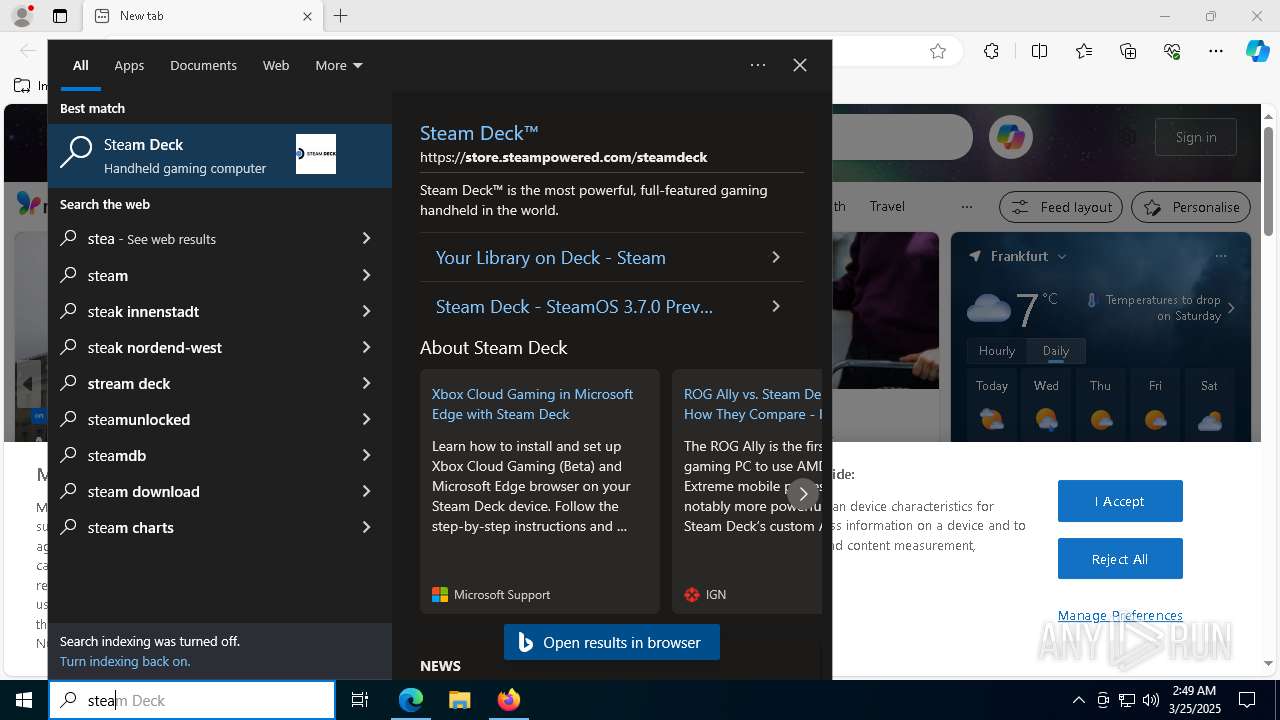Add a new browser tab

click(341, 16)
